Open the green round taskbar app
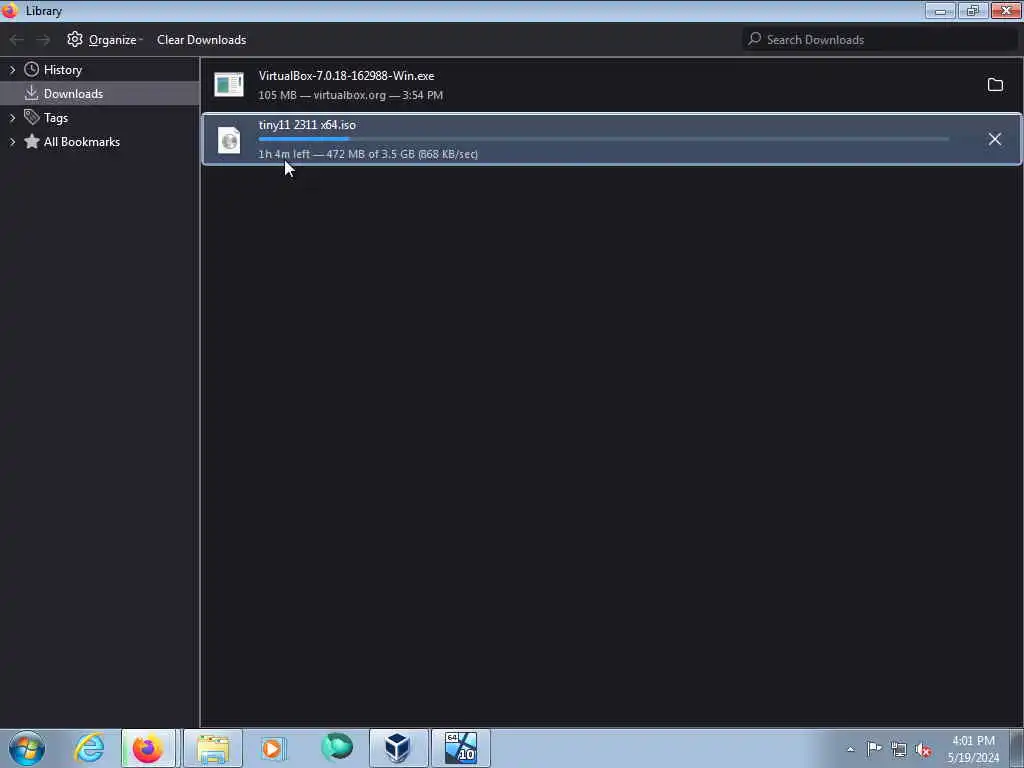 [x=336, y=747]
